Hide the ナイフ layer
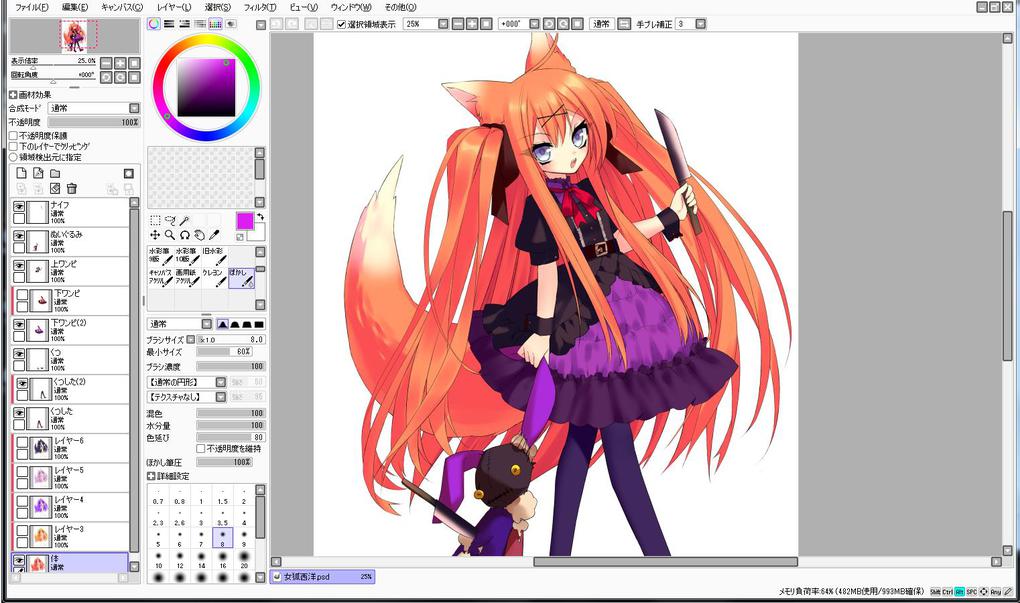 click(x=20, y=207)
